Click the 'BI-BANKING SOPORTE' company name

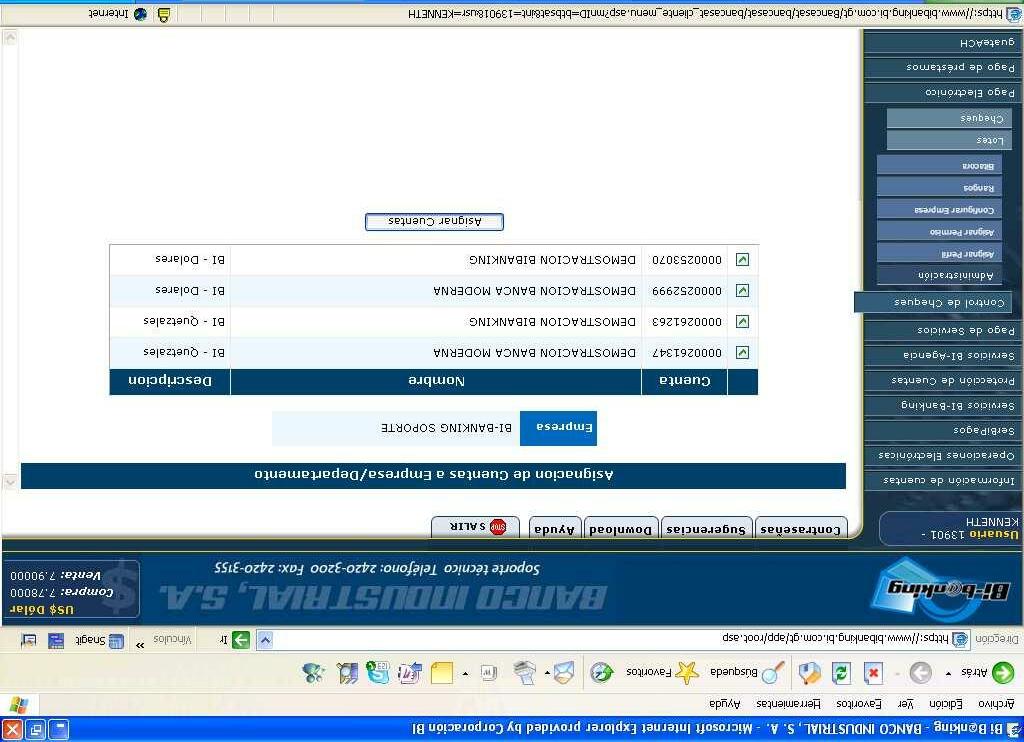coord(446,428)
